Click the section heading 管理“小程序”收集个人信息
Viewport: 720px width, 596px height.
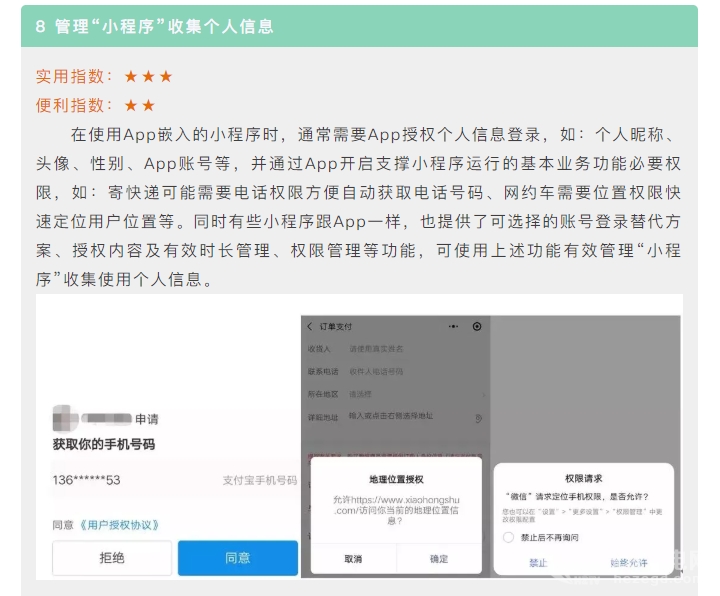[165, 26]
